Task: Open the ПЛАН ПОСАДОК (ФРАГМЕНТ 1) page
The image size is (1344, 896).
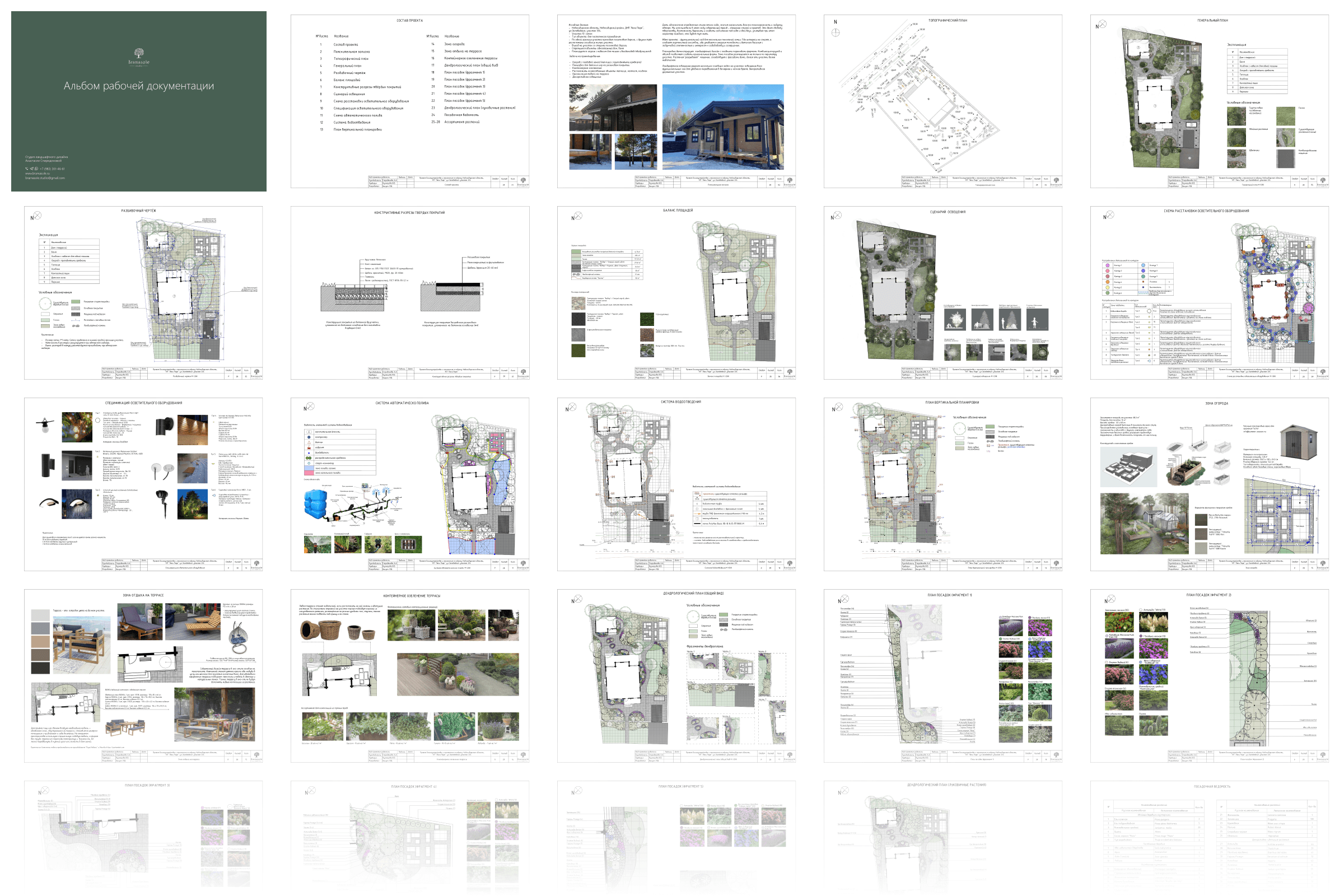Action: pyautogui.click(x=942, y=675)
